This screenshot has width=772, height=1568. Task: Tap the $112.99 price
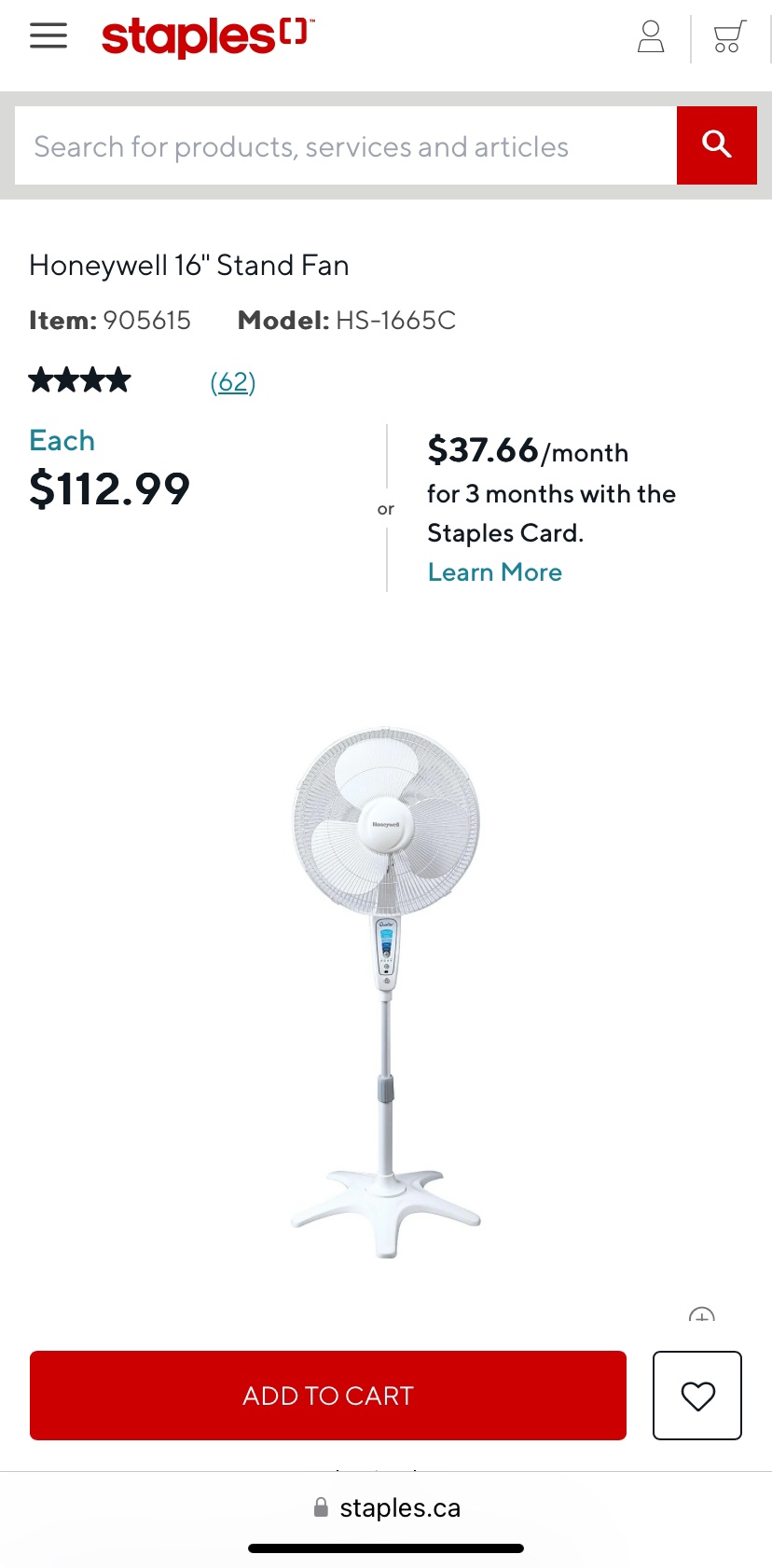point(110,488)
